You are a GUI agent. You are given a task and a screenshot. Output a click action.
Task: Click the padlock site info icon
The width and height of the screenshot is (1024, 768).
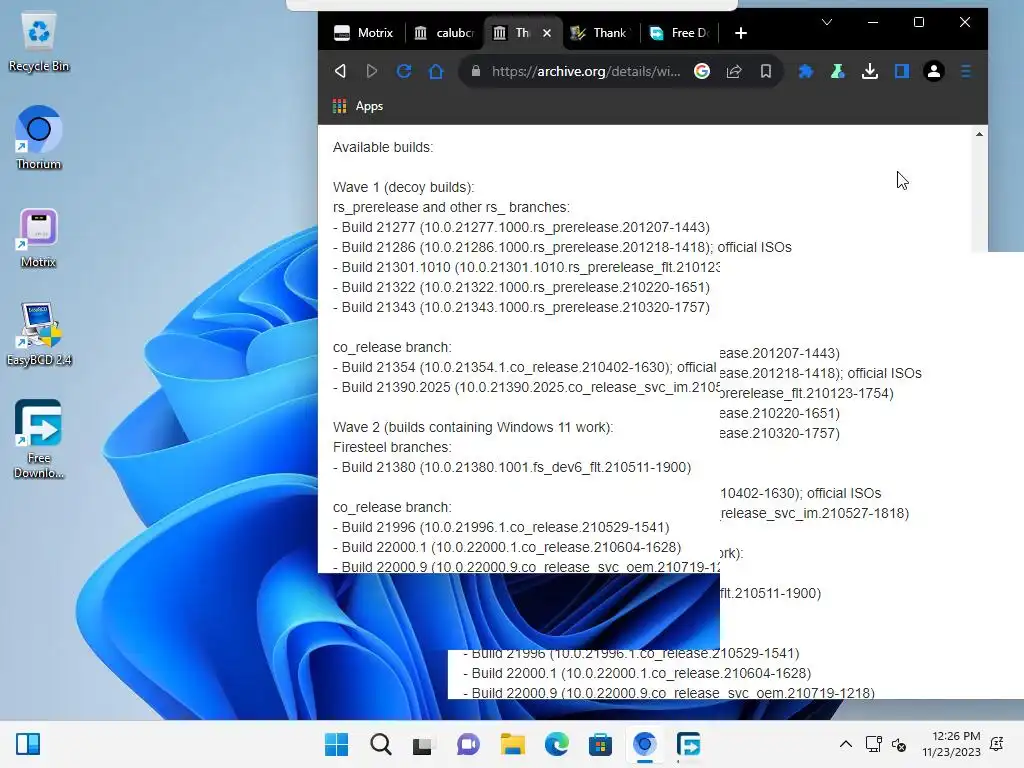point(475,71)
